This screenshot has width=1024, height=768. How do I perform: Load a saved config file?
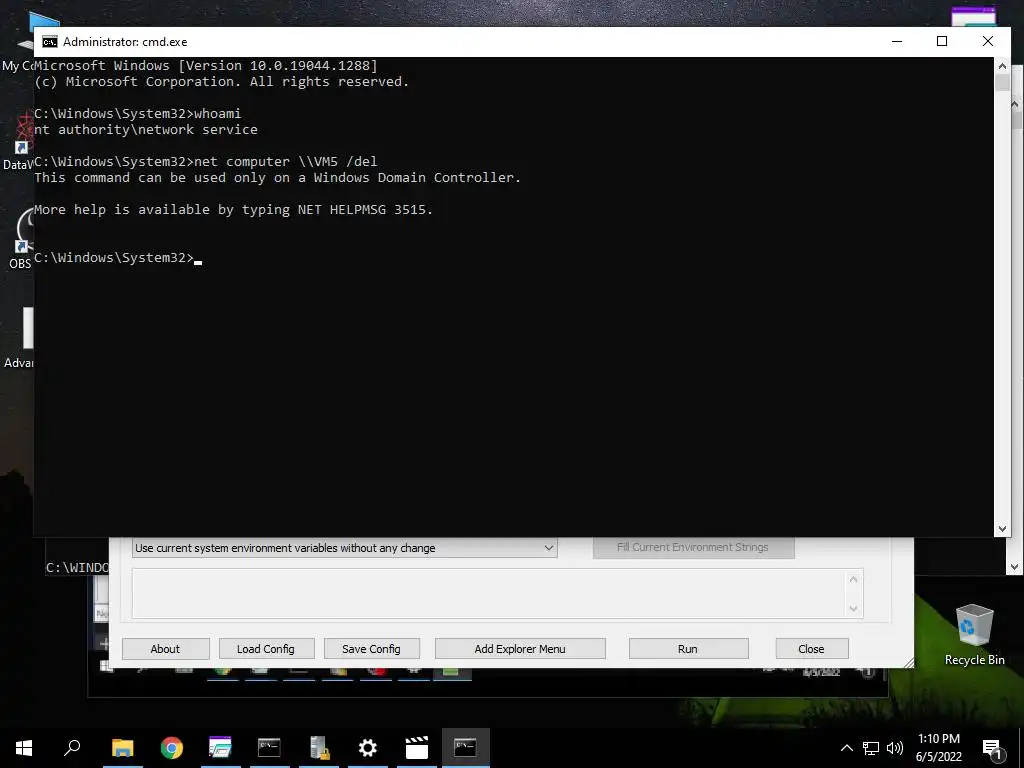(266, 648)
